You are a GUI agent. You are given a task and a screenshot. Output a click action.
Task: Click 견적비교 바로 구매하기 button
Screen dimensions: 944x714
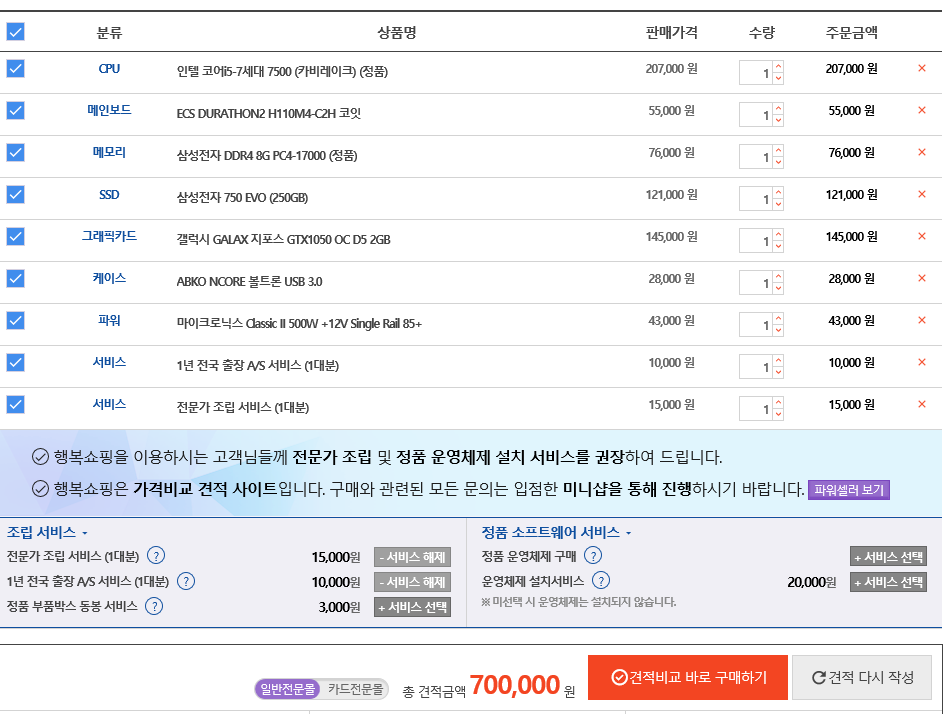(688, 677)
